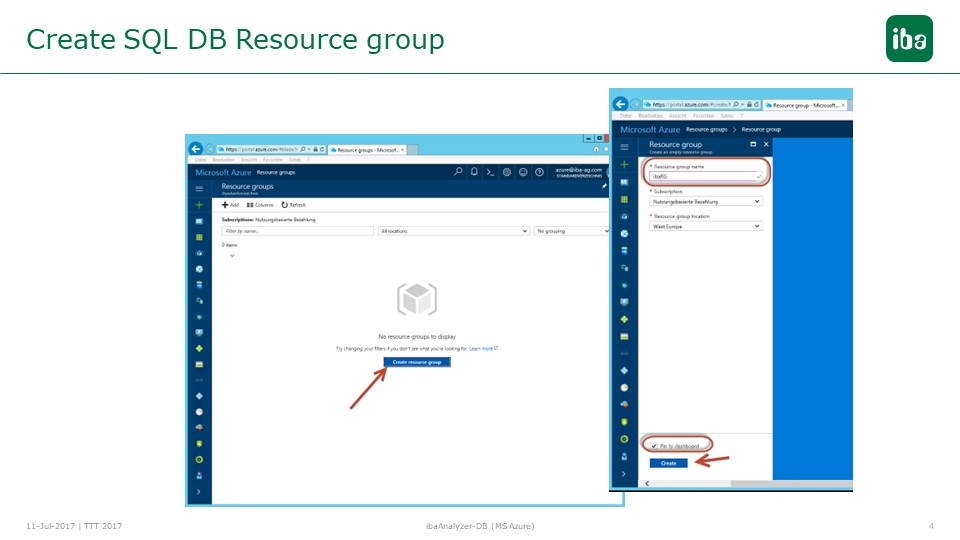Expand more services chevron in right window

(x=624, y=474)
